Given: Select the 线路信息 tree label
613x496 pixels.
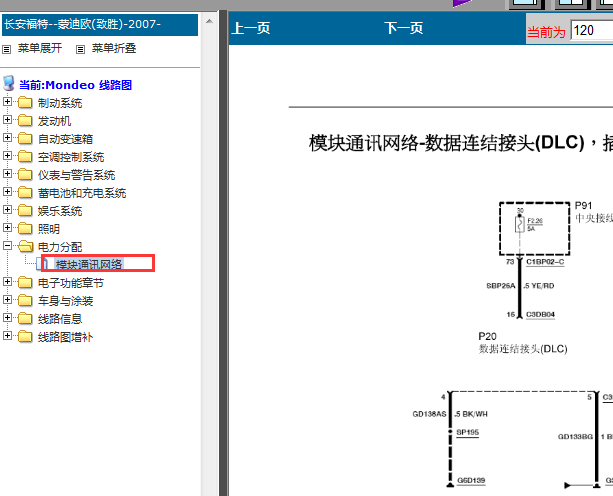Looking at the screenshot, I should pos(60,319).
